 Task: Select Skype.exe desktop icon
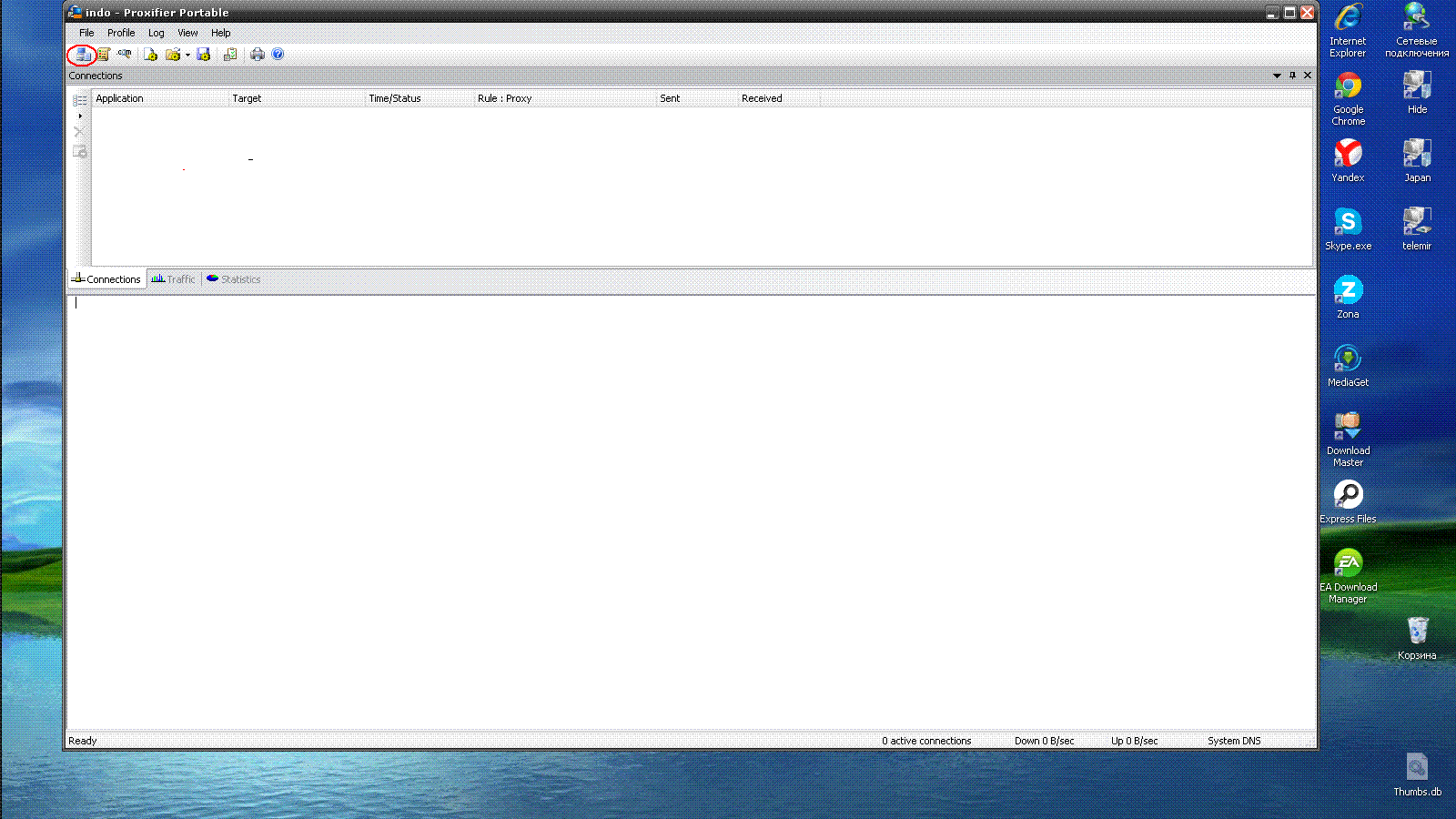pyautogui.click(x=1348, y=228)
